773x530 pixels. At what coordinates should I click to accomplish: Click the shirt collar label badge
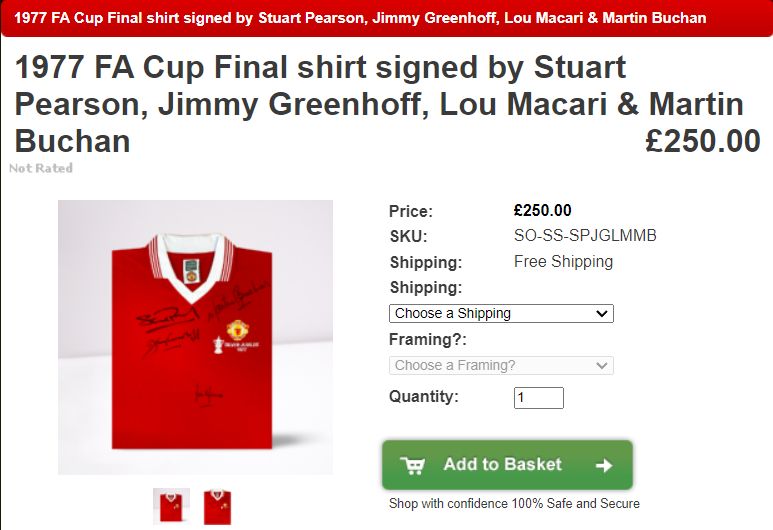pyautogui.click(x=191, y=272)
